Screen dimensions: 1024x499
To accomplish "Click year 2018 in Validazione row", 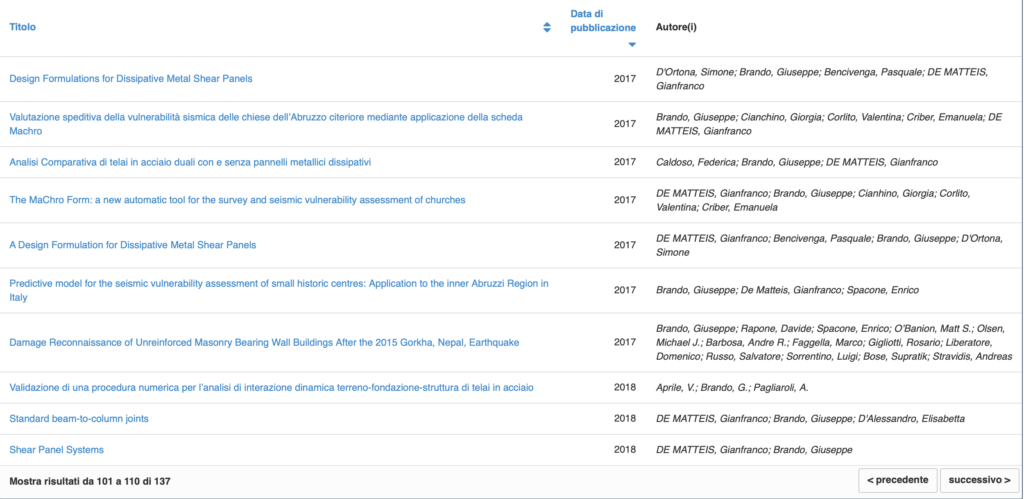I will coord(624,387).
